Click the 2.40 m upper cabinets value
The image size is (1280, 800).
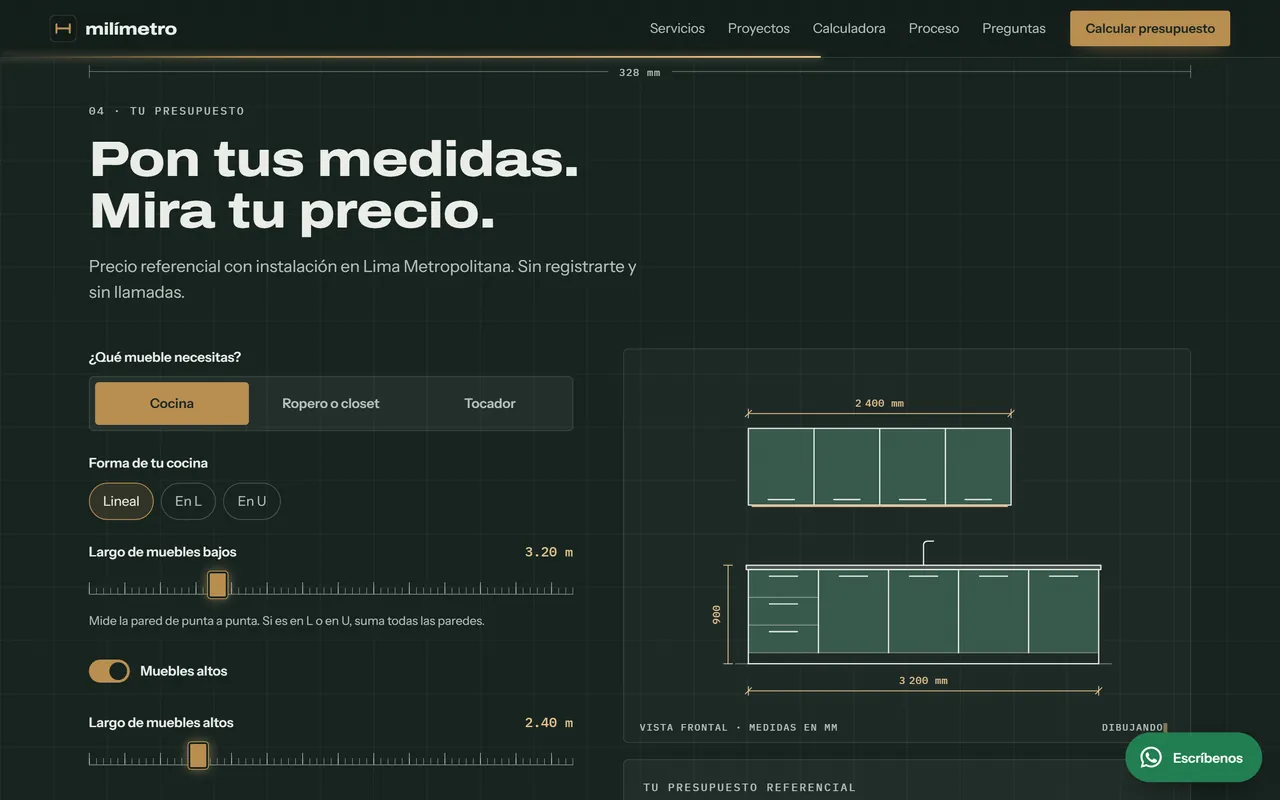point(549,723)
